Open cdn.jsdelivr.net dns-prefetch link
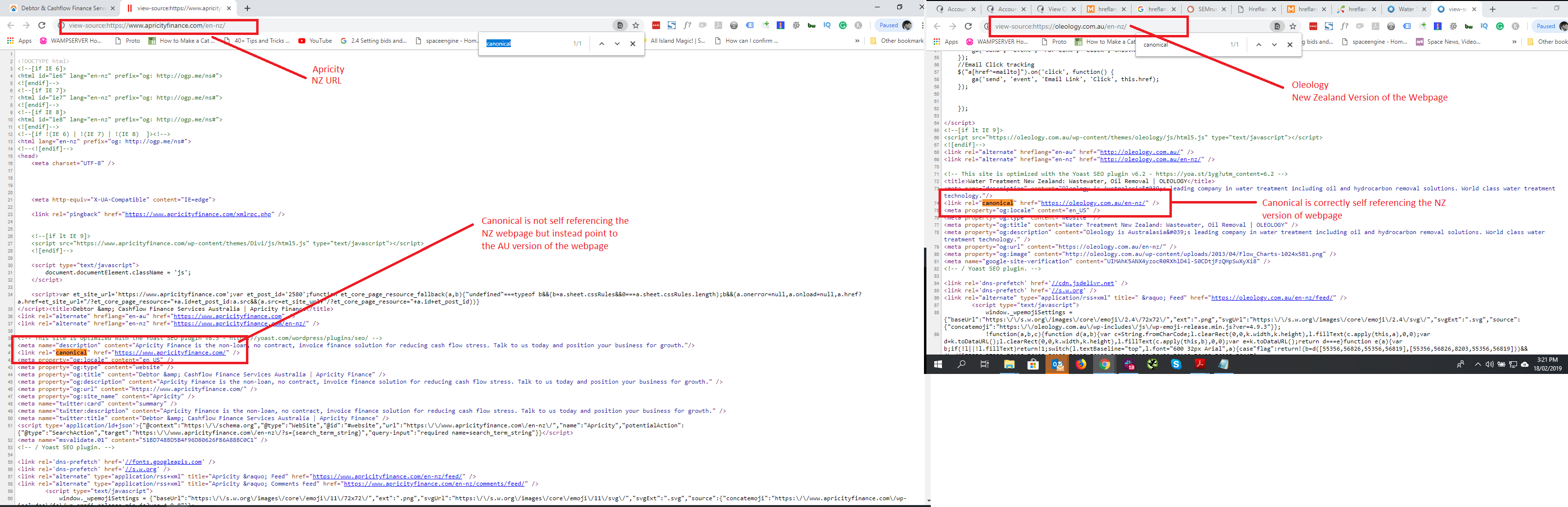Image resolution: width=1568 pixels, height=507 pixels. tap(1083, 283)
